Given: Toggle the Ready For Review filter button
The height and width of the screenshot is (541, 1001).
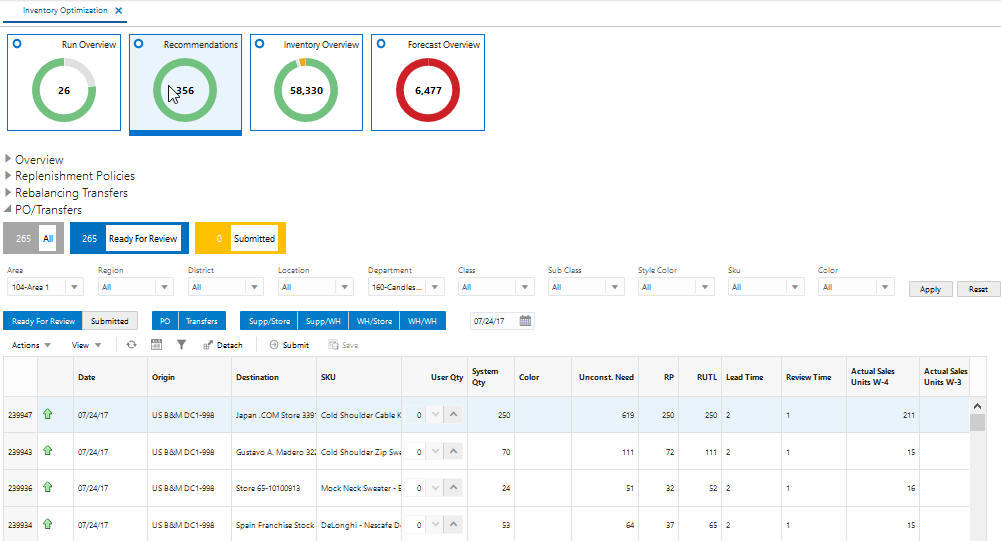Looking at the screenshot, I should click(x=43, y=321).
